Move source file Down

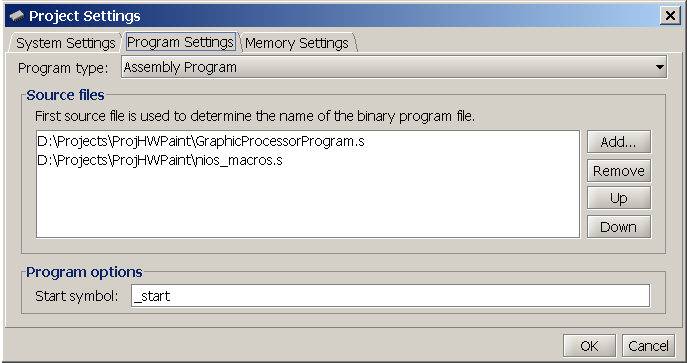[619, 227]
